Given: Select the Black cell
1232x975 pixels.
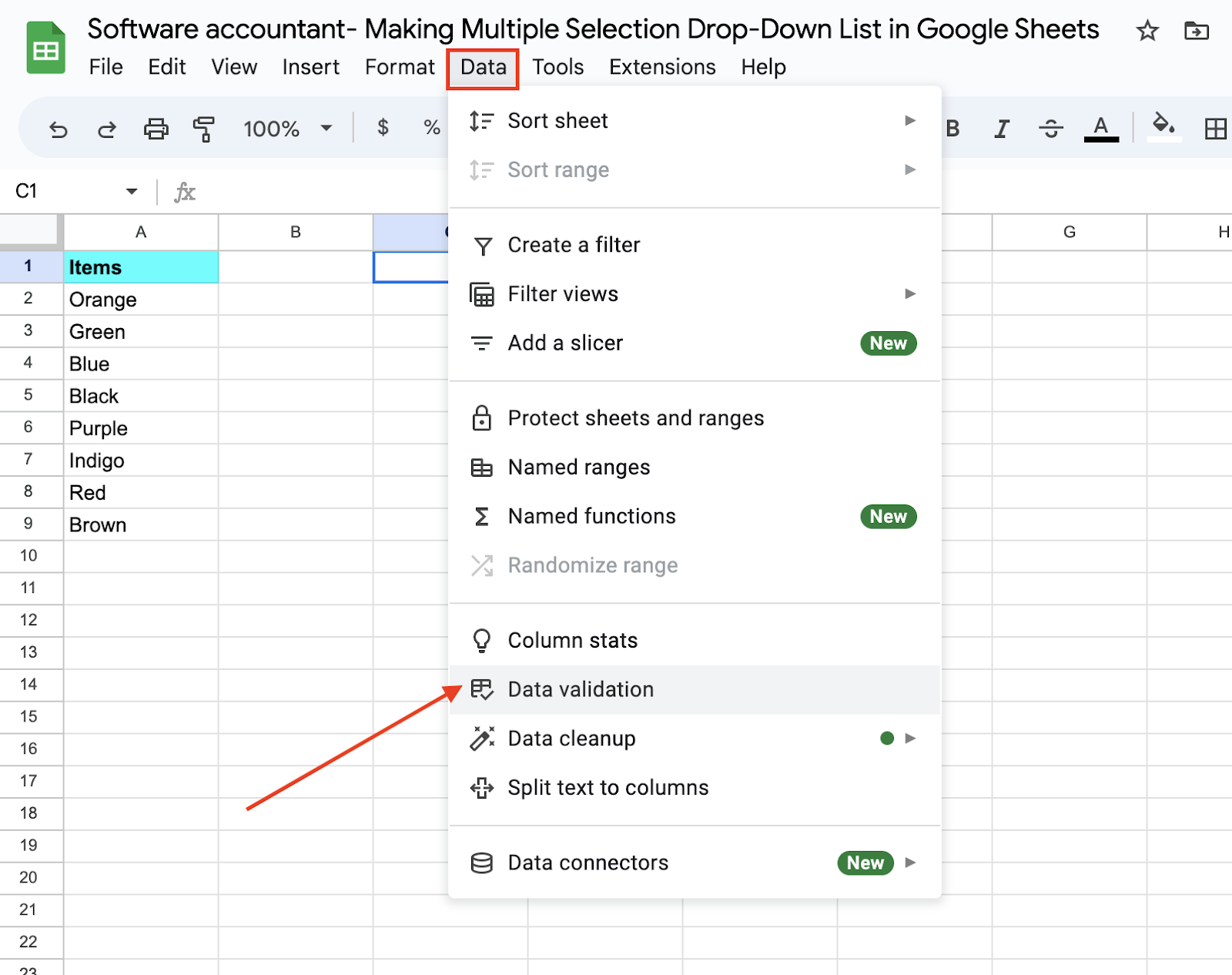Looking at the screenshot, I should pyautogui.click(x=141, y=396).
